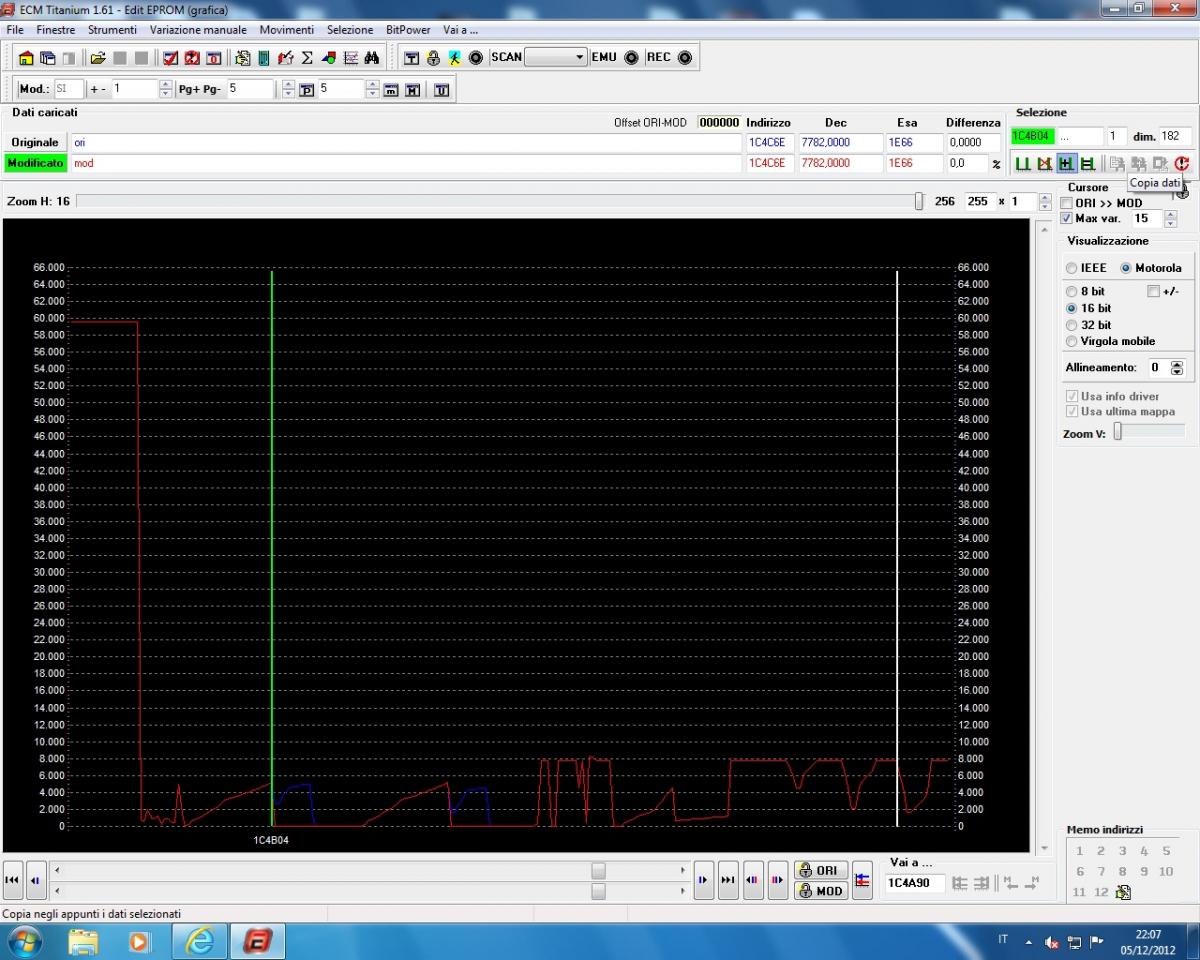Click the MOD lock button
1200x960 pixels.
click(820, 891)
